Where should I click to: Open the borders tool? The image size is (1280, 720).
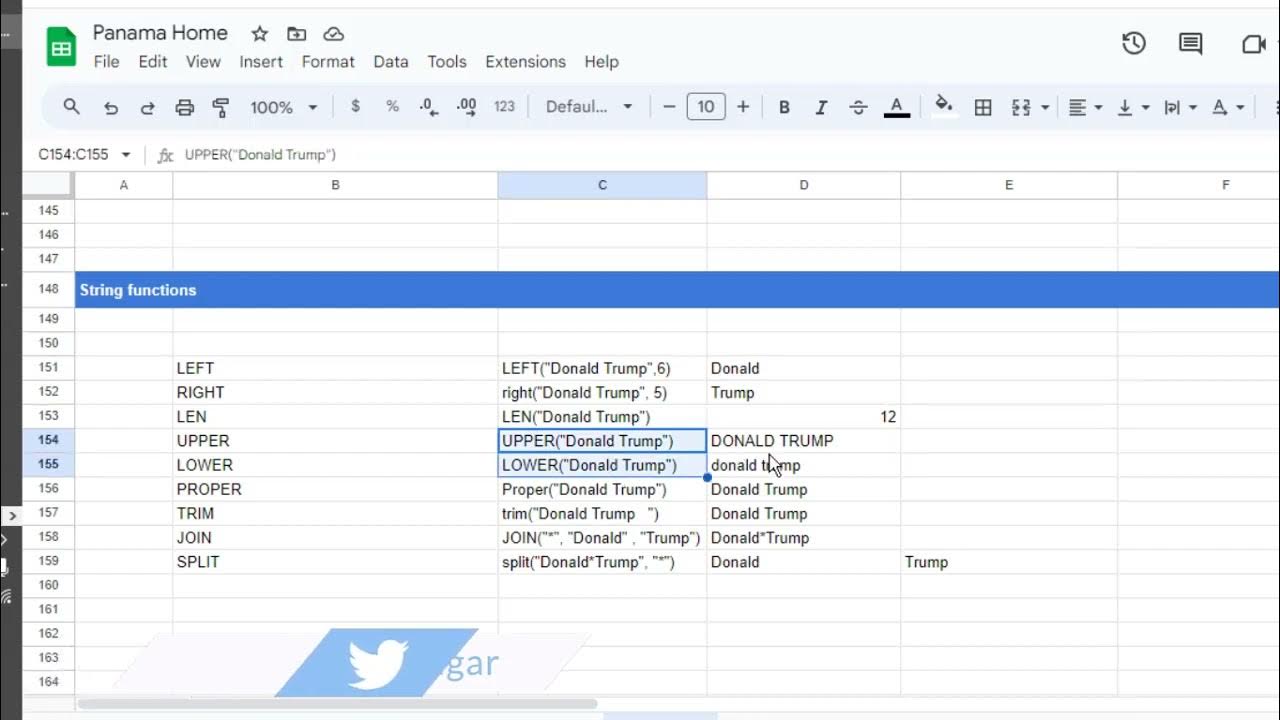click(983, 107)
